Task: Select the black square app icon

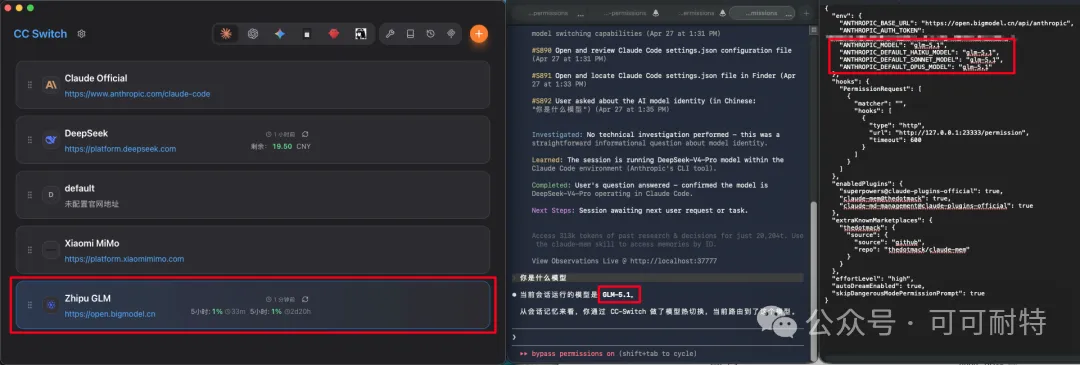Action: pos(307,34)
